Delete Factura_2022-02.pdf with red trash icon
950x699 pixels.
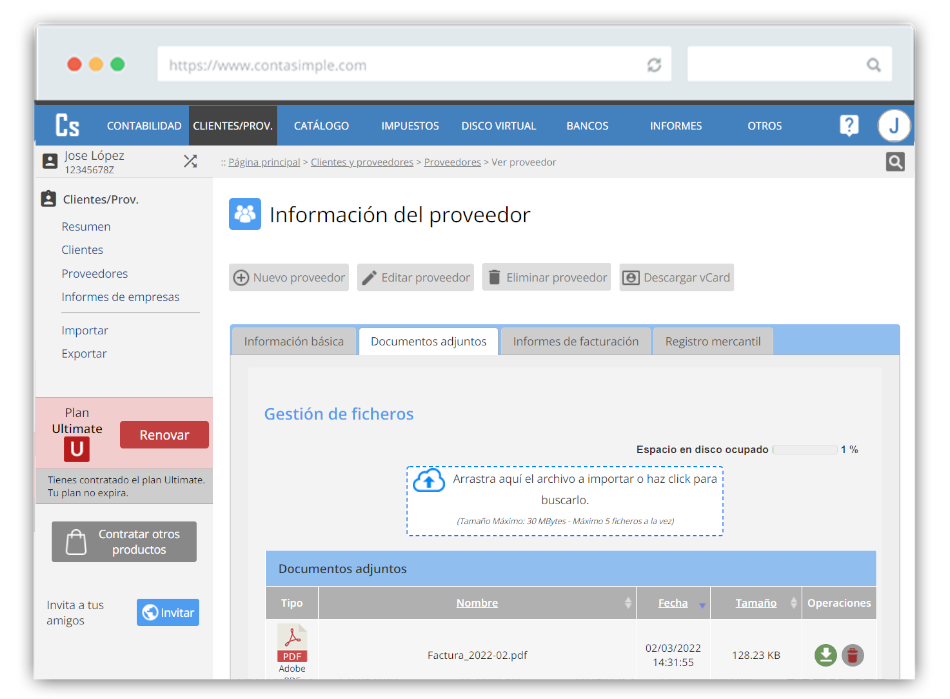click(852, 655)
